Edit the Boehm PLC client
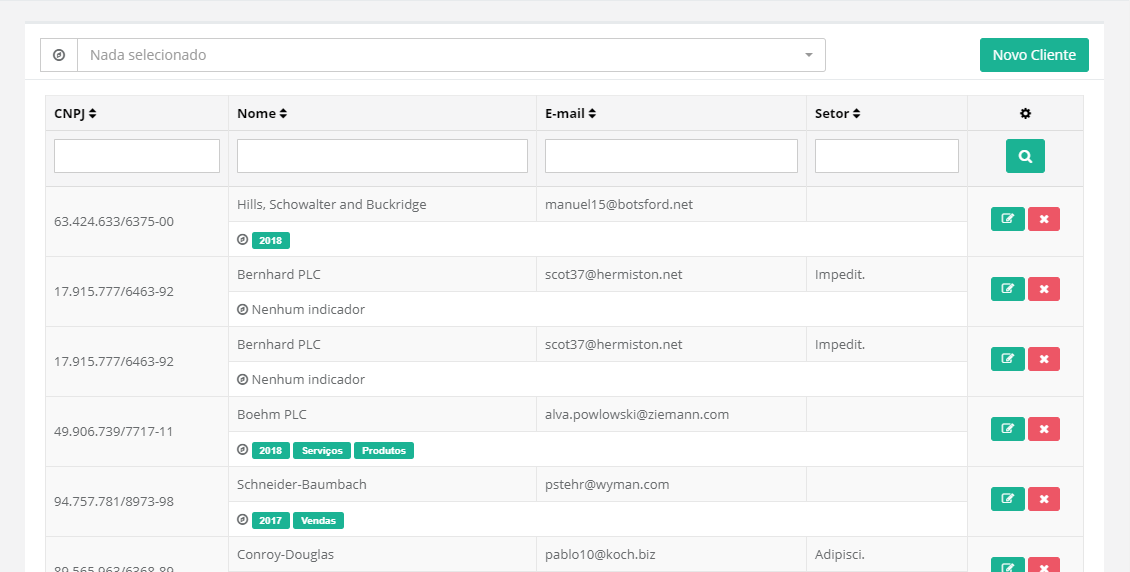Image resolution: width=1130 pixels, height=572 pixels. 1007,429
